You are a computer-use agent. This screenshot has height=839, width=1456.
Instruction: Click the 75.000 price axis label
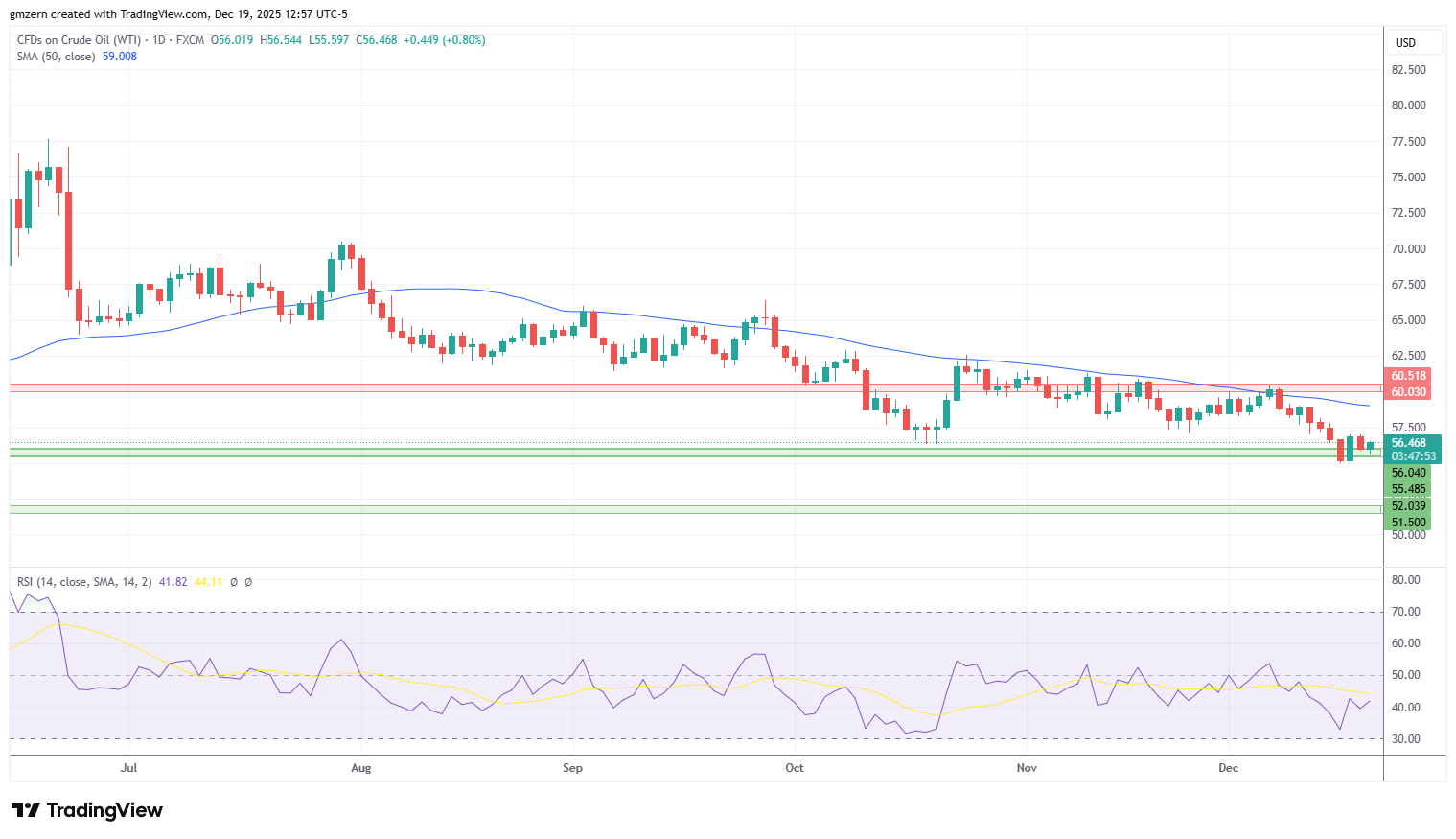pos(1408,177)
